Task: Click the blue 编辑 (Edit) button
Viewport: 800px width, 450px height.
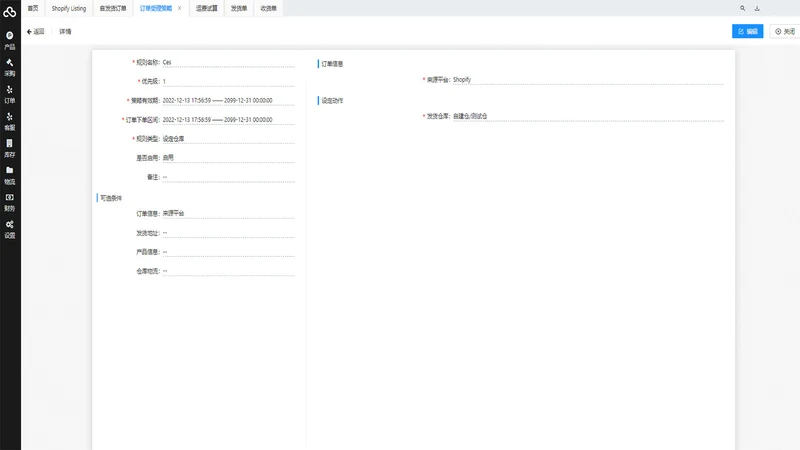Action: click(x=747, y=31)
